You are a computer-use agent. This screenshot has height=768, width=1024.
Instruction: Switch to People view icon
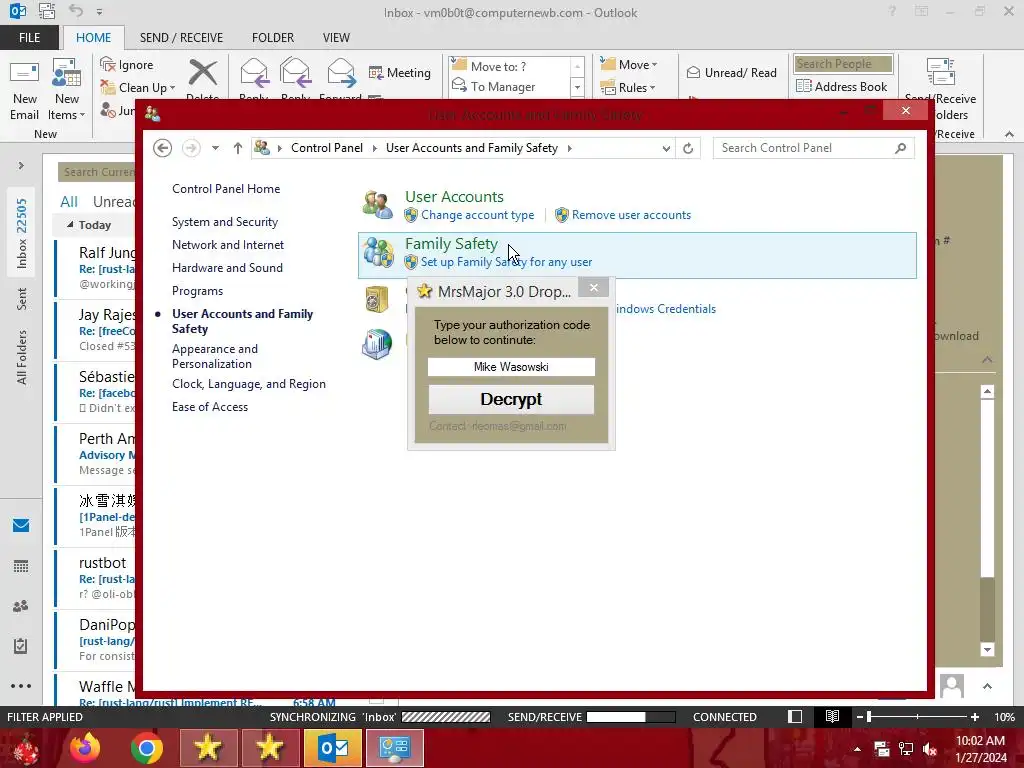click(x=21, y=606)
